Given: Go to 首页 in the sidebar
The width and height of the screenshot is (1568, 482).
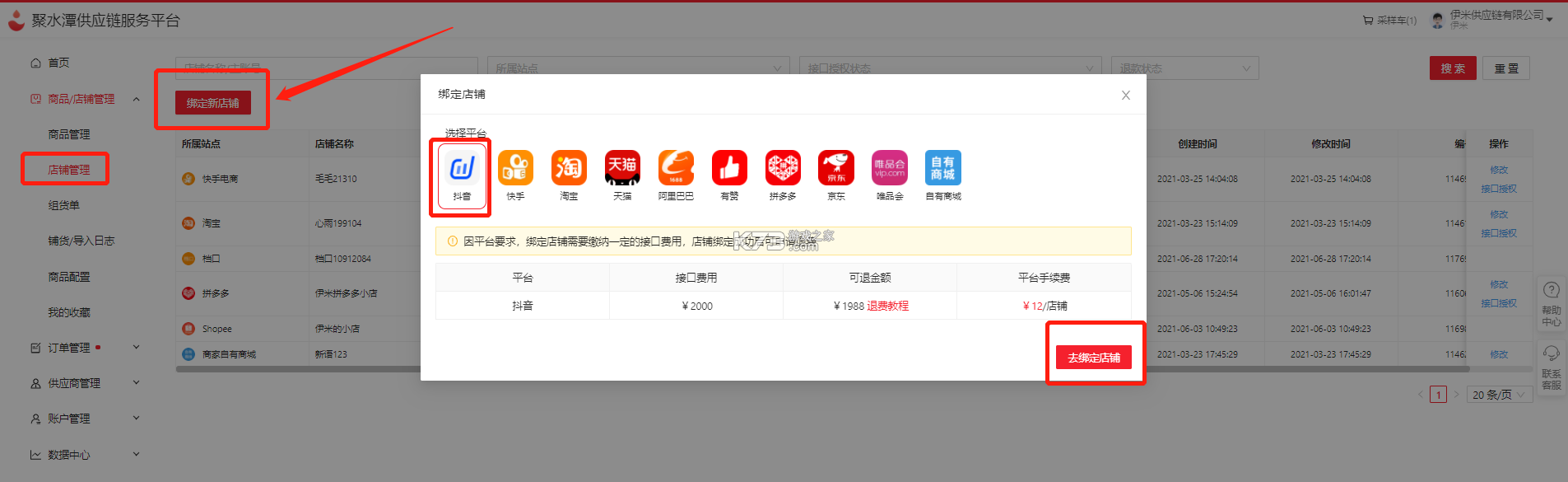Looking at the screenshot, I should click(x=58, y=63).
